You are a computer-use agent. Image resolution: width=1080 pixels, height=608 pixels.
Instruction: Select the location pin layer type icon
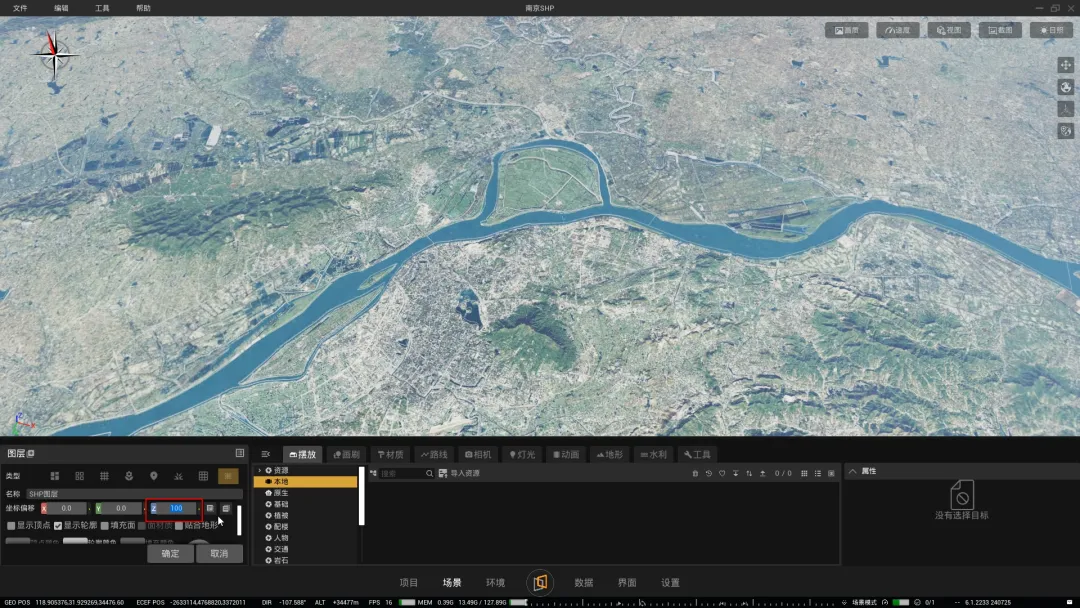(x=154, y=476)
